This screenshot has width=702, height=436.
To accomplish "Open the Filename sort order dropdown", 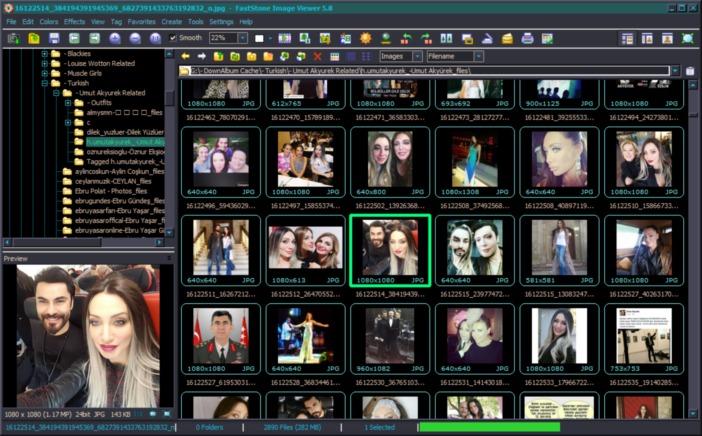I will [477, 57].
